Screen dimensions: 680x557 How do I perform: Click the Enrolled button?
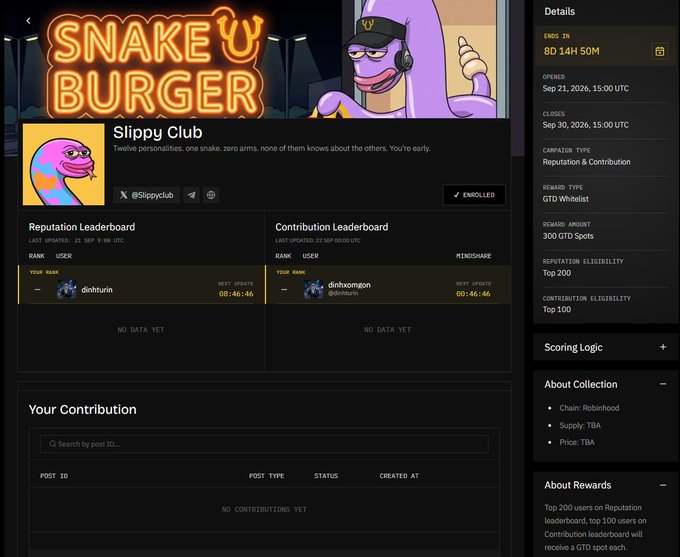pyautogui.click(x=474, y=195)
